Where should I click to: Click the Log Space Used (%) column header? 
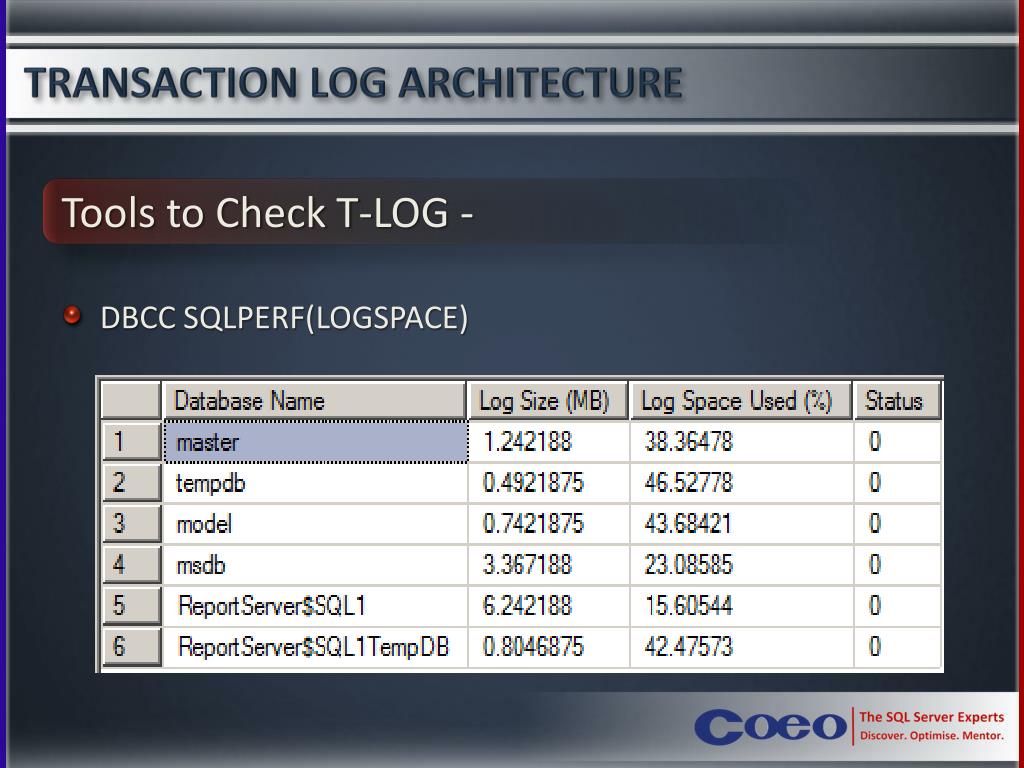(741, 400)
